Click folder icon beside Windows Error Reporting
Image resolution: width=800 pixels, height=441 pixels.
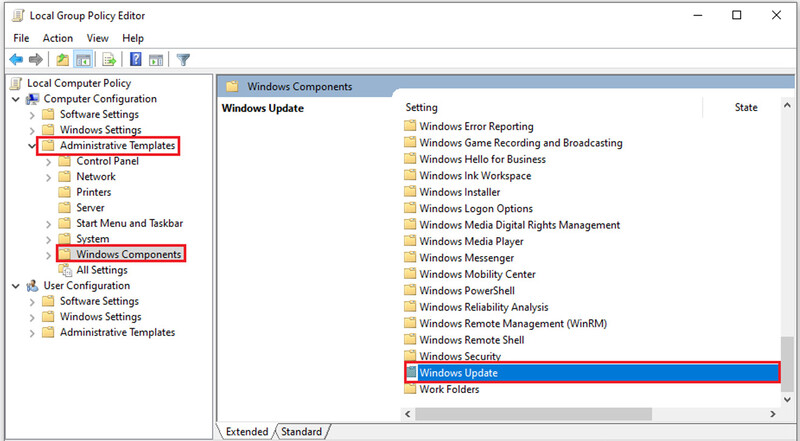[410, 126]
